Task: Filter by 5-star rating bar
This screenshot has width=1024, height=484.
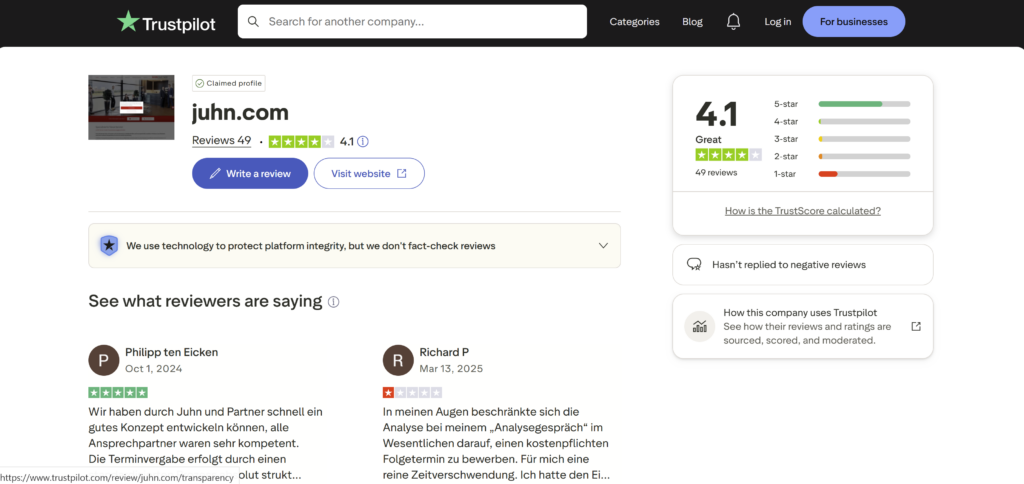Action: [842, 104]
